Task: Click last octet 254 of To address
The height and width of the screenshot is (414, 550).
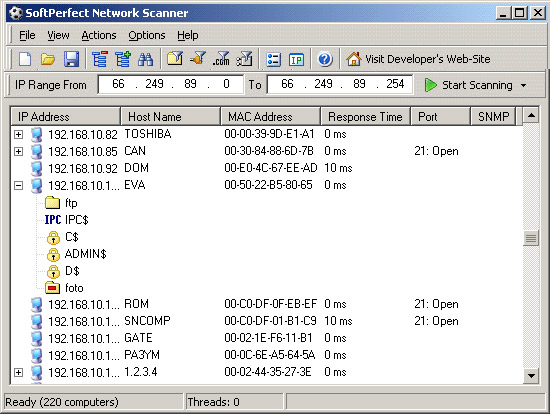Action: tap(395, 84)
